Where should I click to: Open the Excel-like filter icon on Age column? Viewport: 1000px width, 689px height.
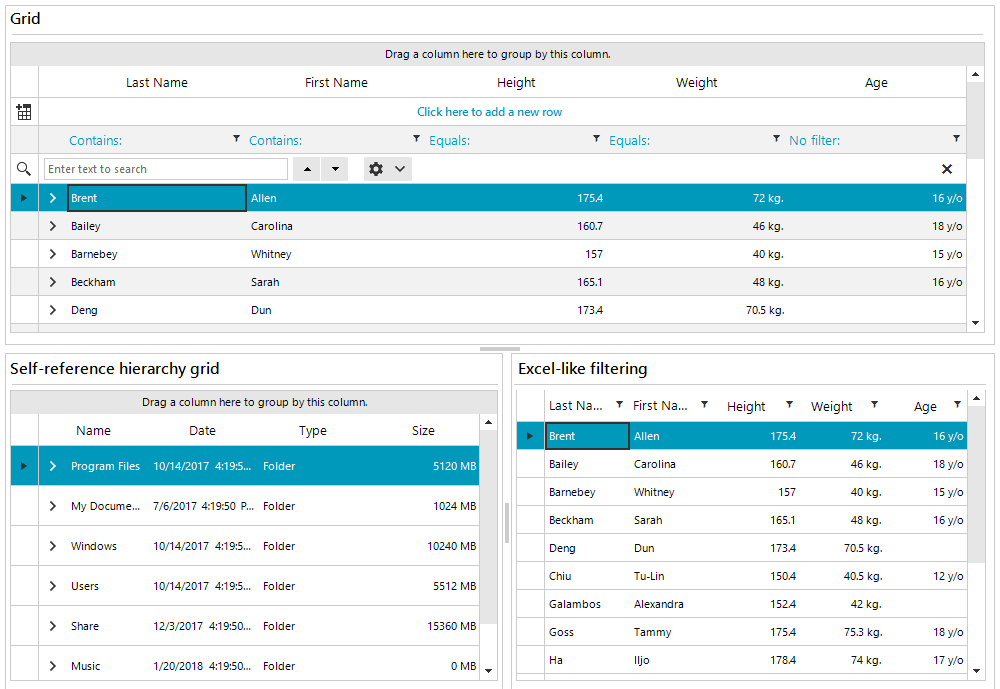pyautogui.click(x=957, y=406)
